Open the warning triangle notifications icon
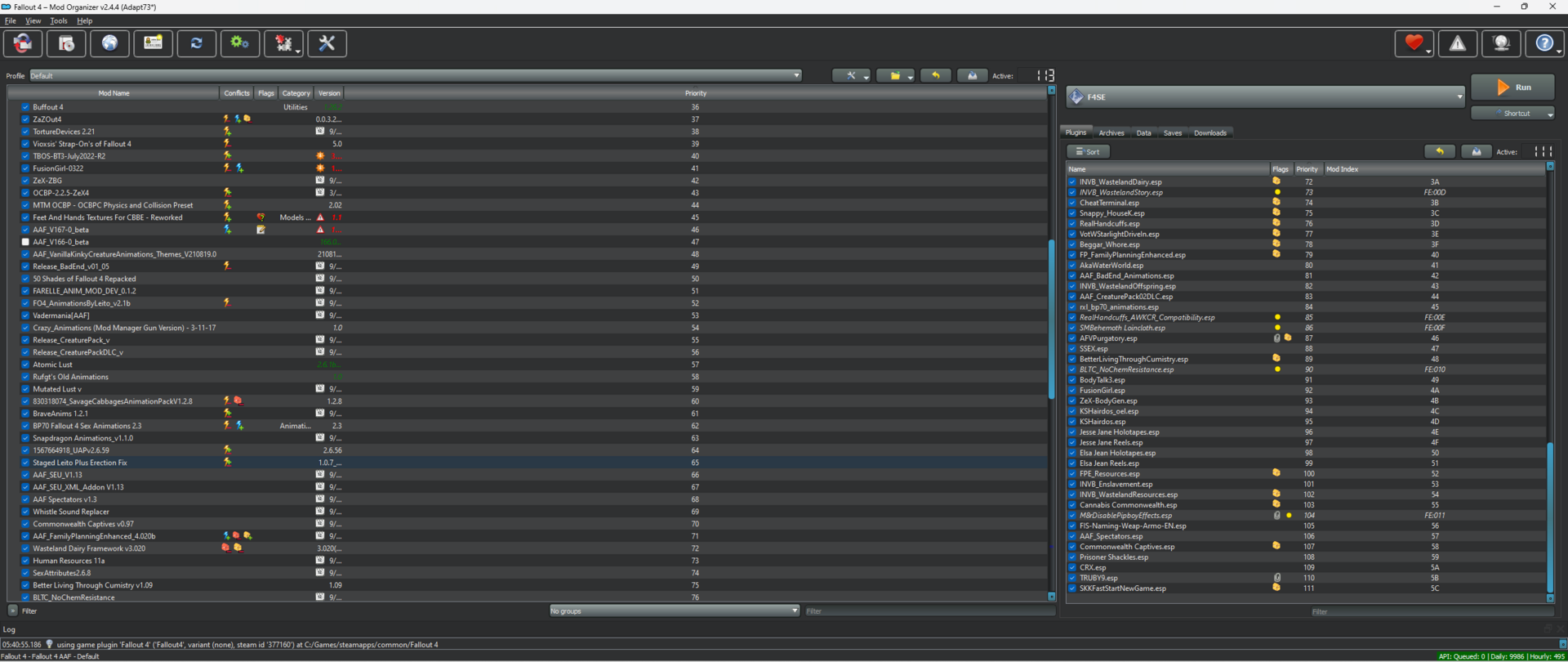 point(1458,43)
